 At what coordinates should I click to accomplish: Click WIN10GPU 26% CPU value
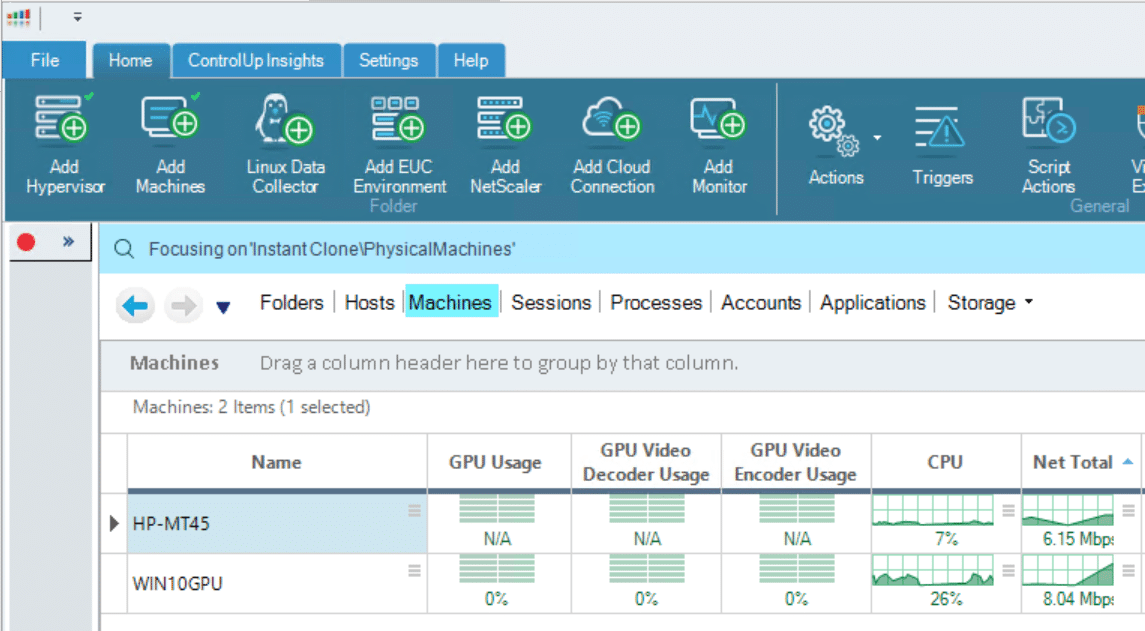click(x=946, y=600)
